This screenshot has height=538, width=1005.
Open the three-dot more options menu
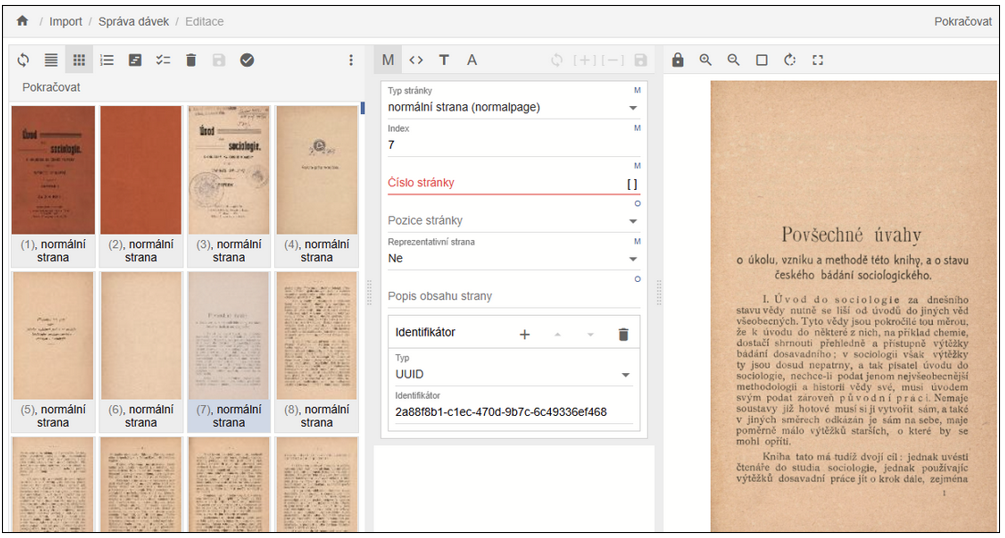coord(351,60)
